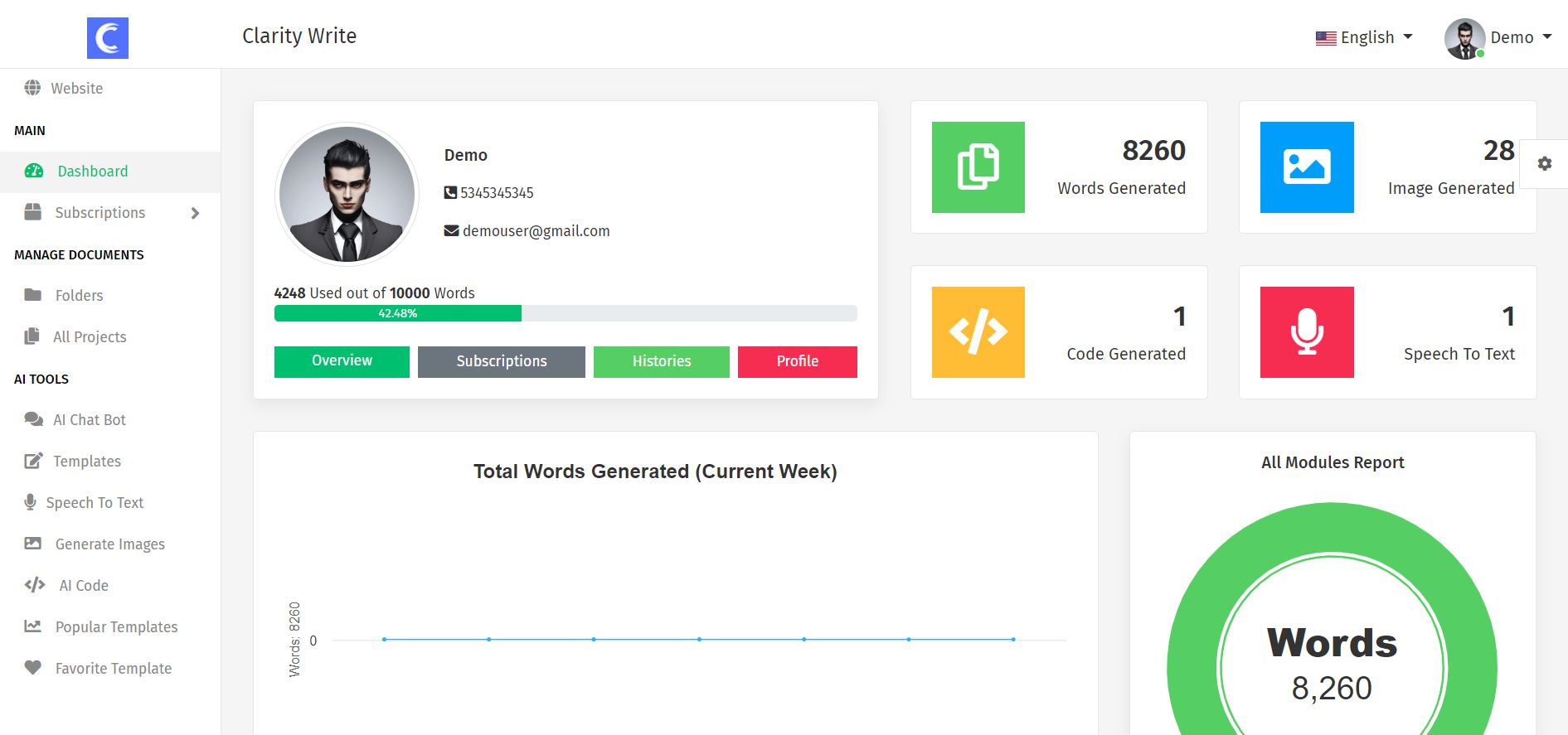The image size is (1568, 735).
Task: Click the 28 Image Generated count
Action: tap(1499, 151)
